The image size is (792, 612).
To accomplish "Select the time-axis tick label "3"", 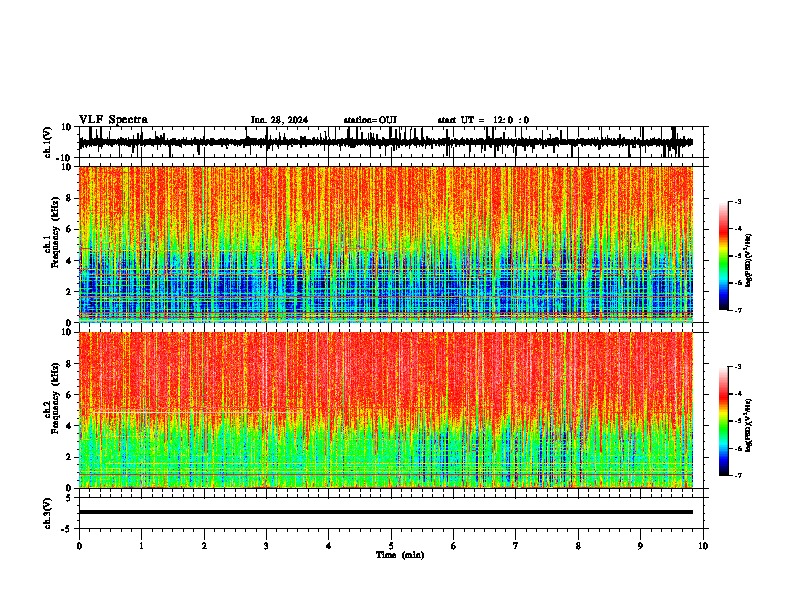I will click(x=266, y=546).
